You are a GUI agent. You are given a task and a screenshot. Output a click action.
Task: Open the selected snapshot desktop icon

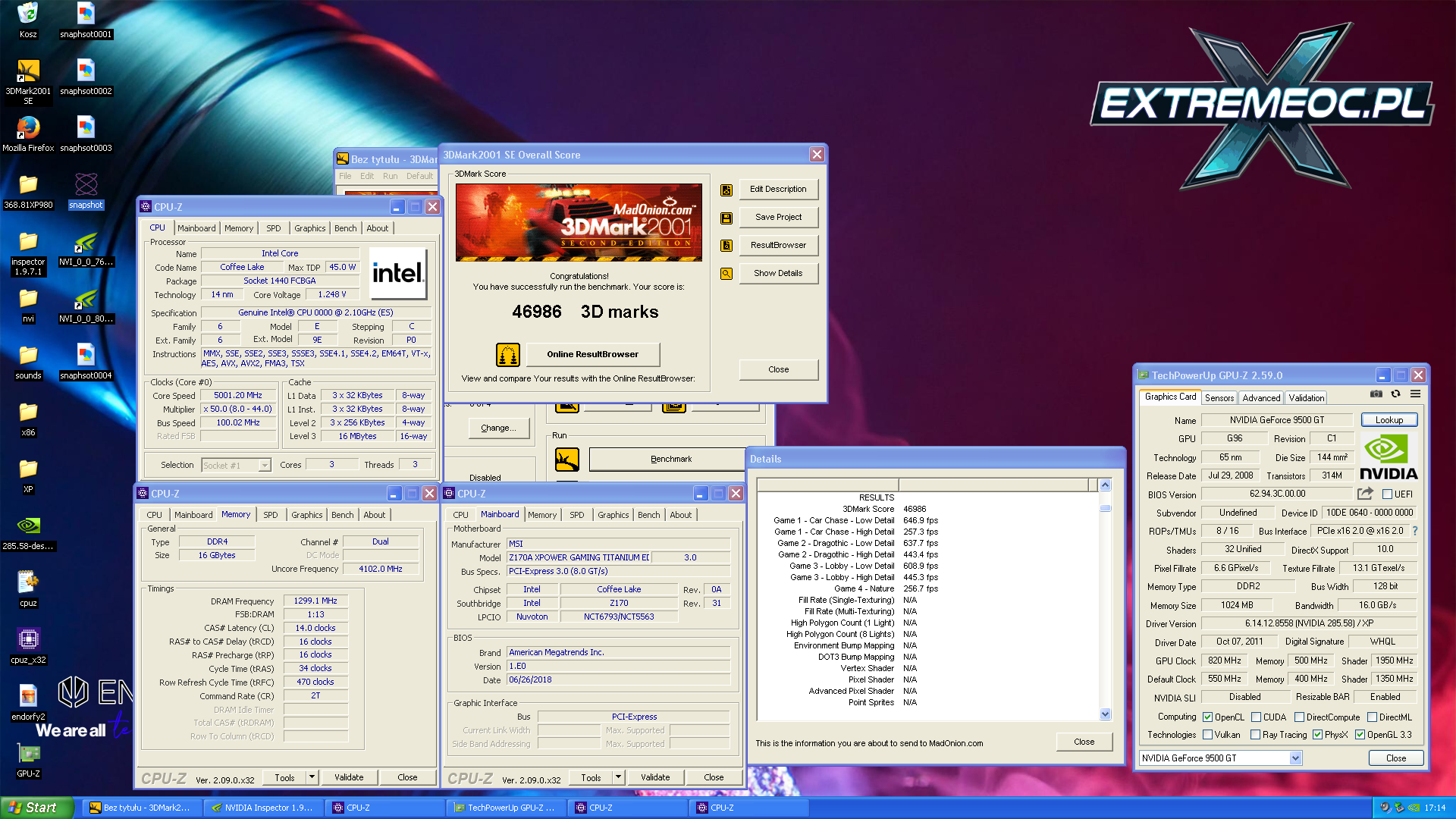click(86, 184)
